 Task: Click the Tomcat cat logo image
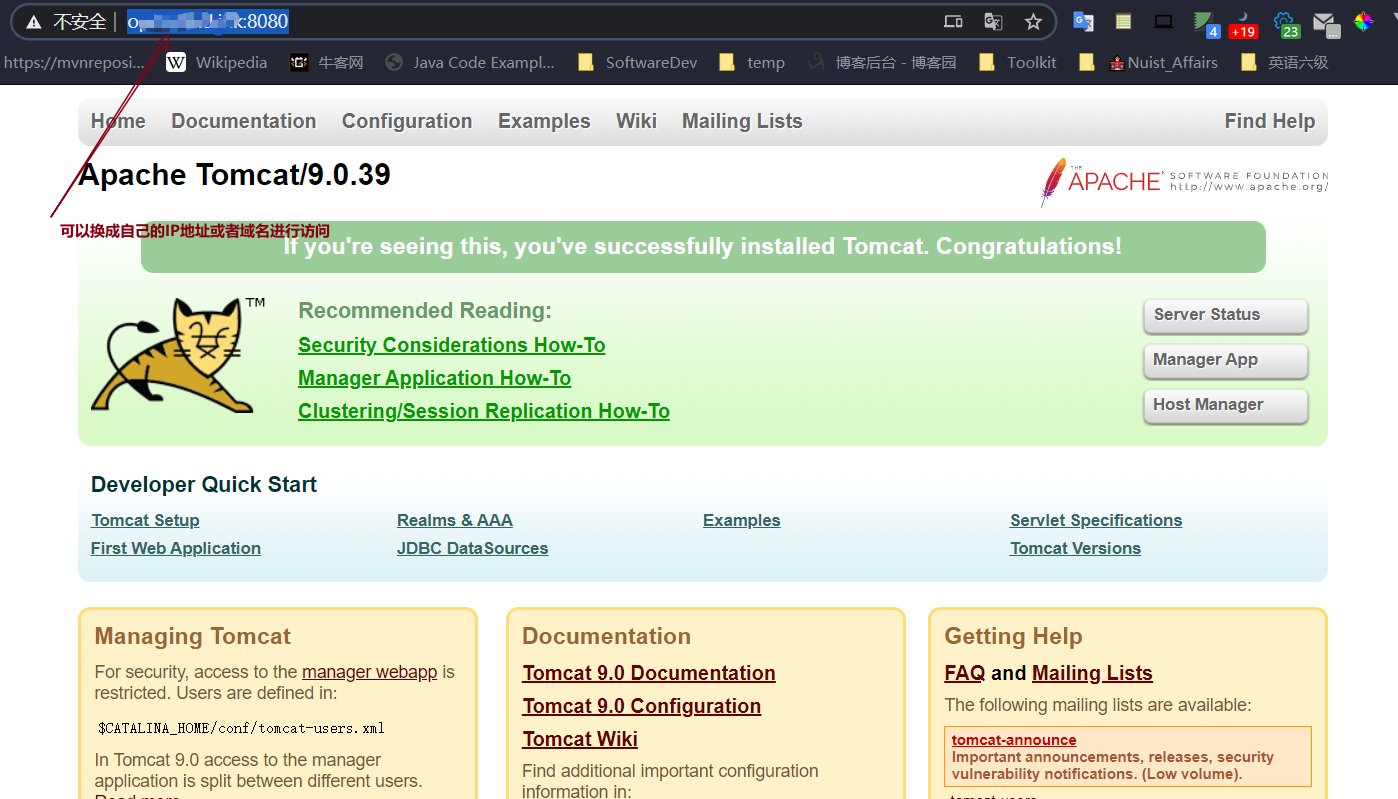coord(178,355)
